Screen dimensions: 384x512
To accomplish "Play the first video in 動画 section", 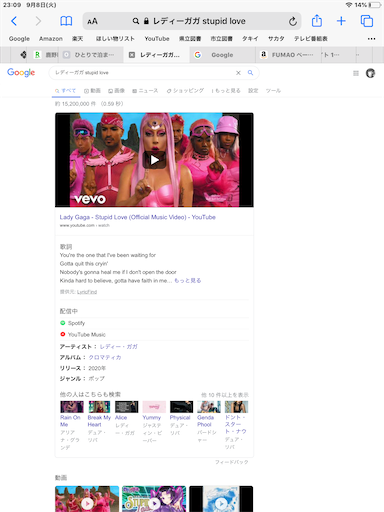I will click(x=87, y=499).
